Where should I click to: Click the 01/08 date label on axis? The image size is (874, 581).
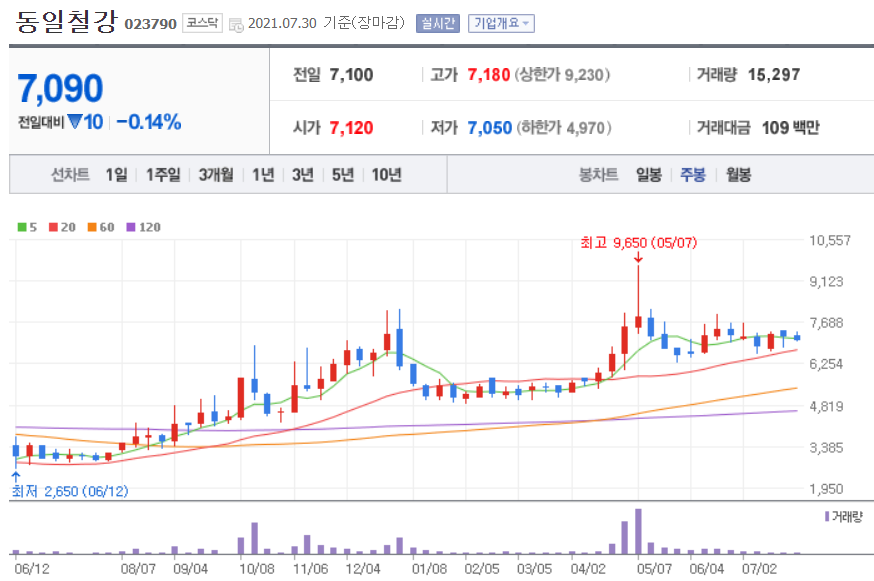(429, 569)
